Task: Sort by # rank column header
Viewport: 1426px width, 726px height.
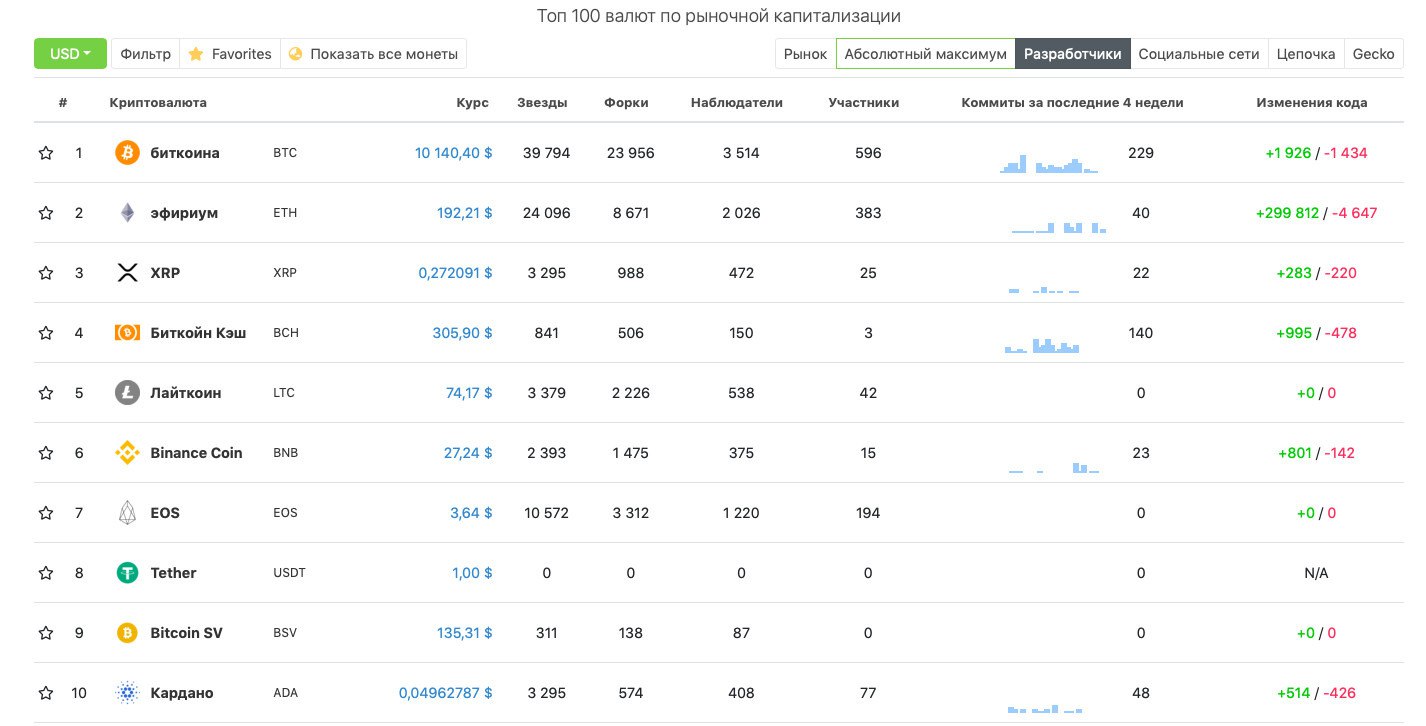Action: pos(63,103)
